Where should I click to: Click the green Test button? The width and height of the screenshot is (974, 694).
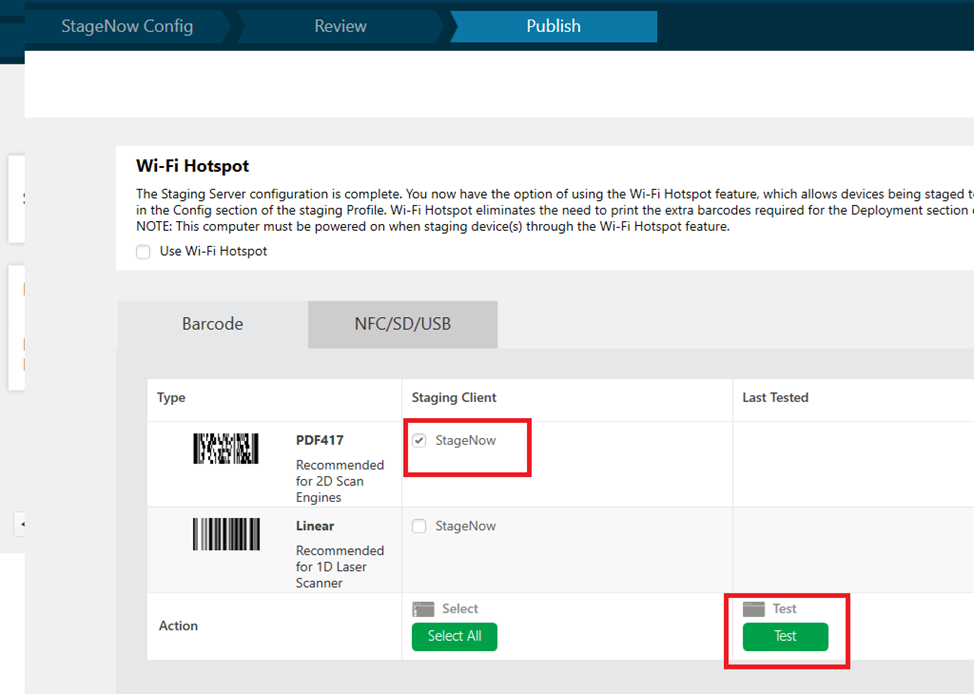click(784, 636)
